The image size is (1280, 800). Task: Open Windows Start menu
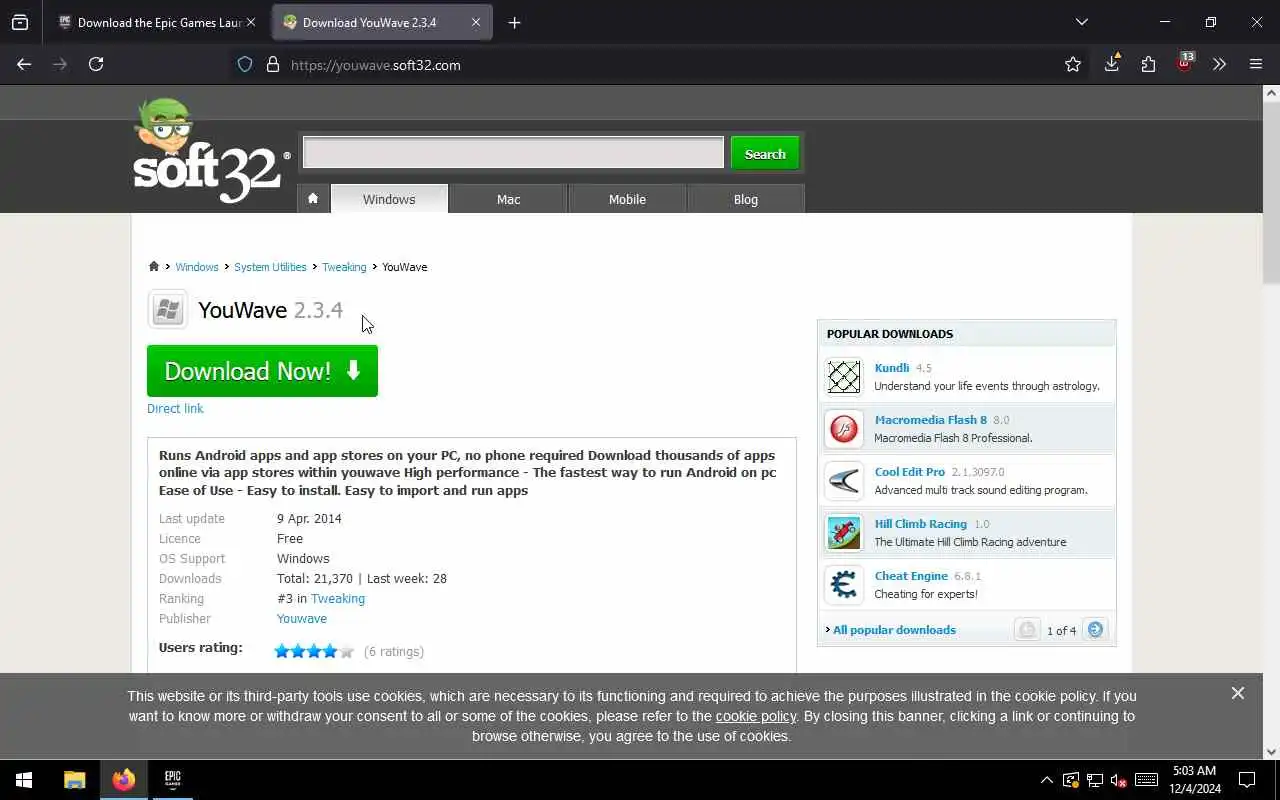(x=24, y=779)
